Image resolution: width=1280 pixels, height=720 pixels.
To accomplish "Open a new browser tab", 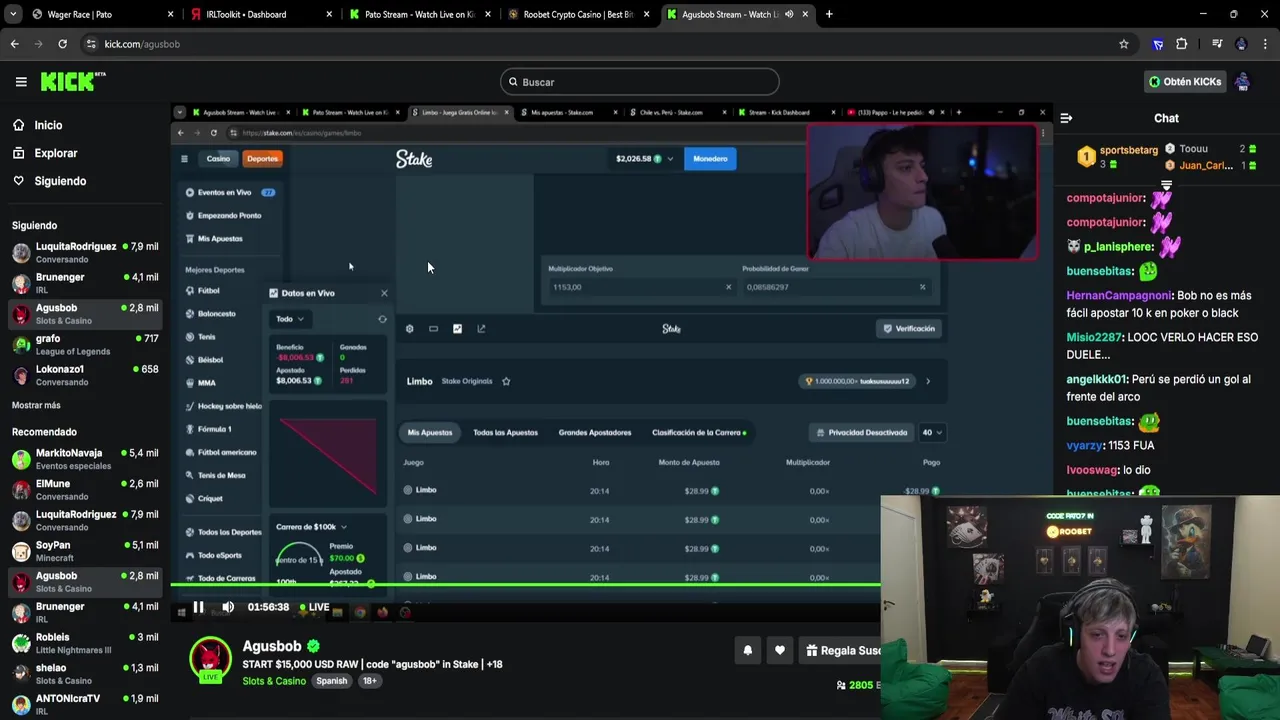I will [829, 14].
